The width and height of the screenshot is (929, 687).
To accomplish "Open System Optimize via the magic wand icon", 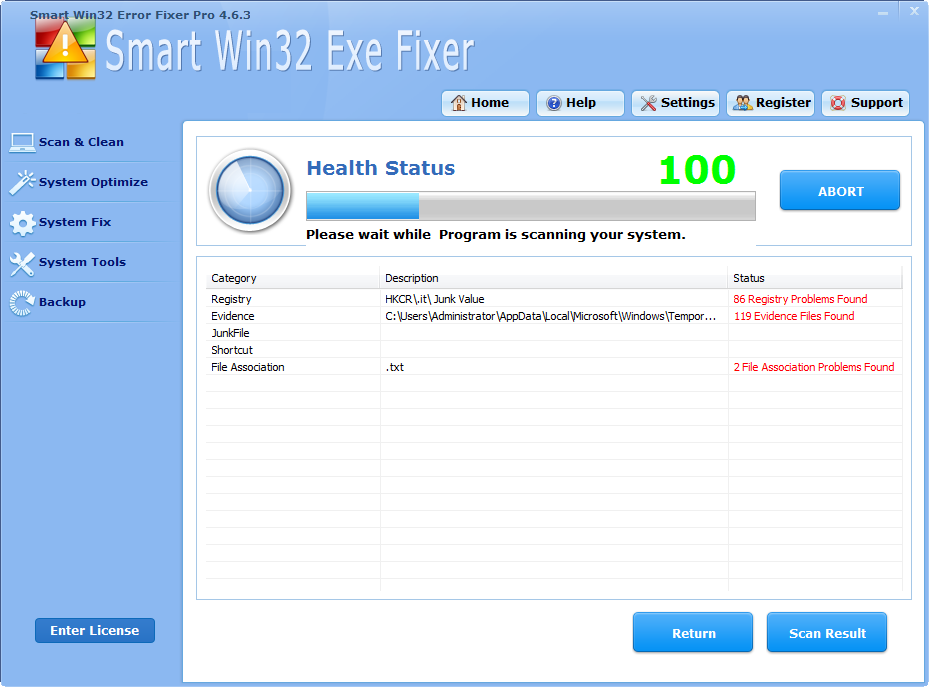I will tap(21, 181).
